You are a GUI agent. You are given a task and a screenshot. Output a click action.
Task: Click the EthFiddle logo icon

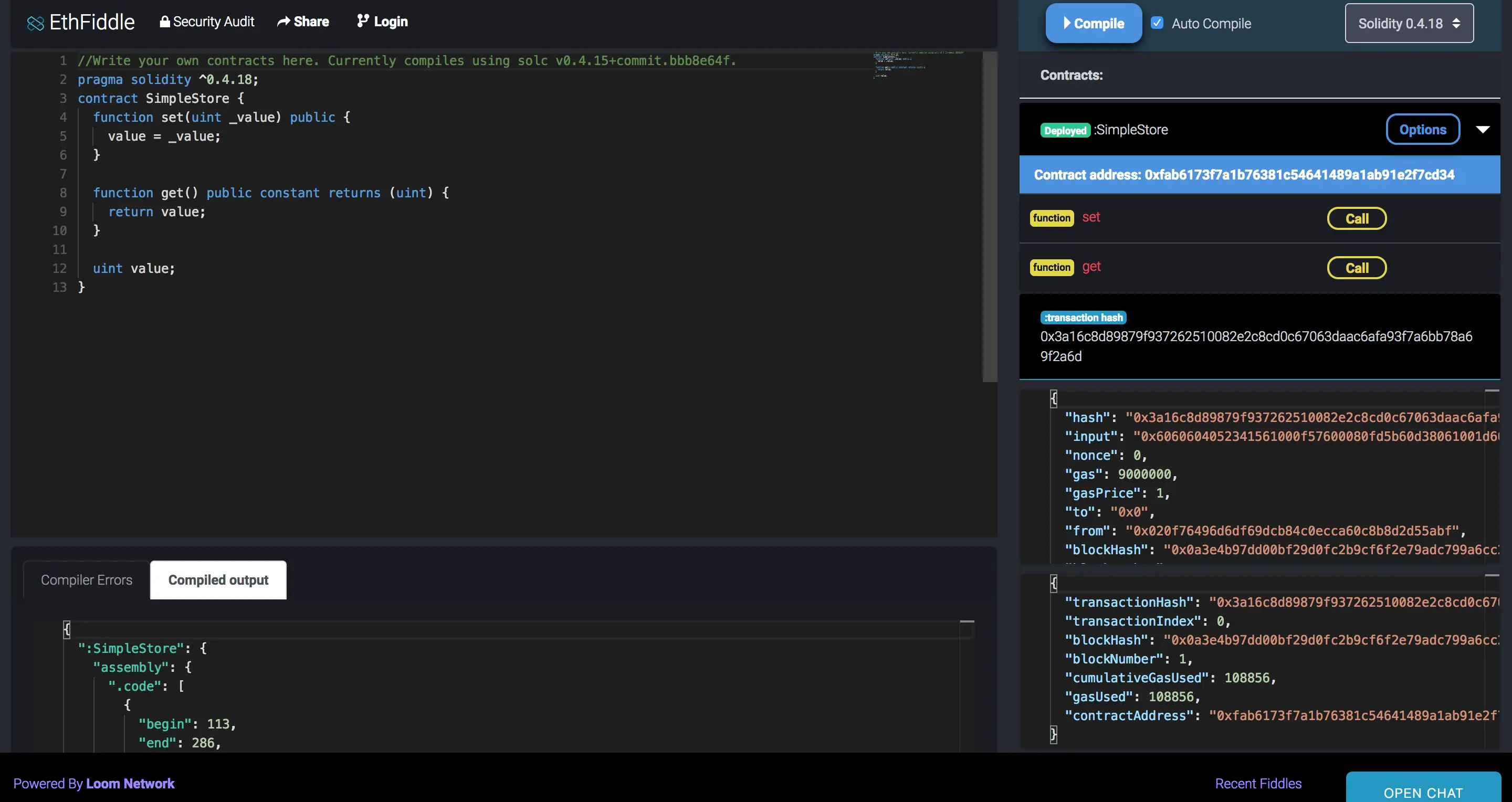coord(35,23)
